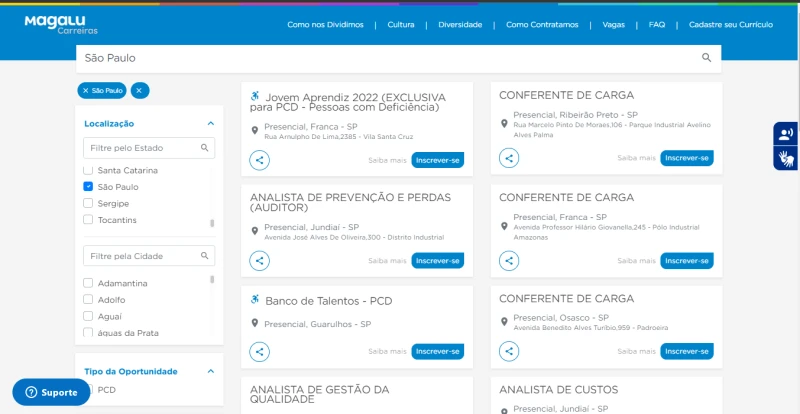The width and height of the screenshot is (800, 414).
Task: Click Saiba mais on Jovem Aprendiz 2022
Action: click(387, 160)
